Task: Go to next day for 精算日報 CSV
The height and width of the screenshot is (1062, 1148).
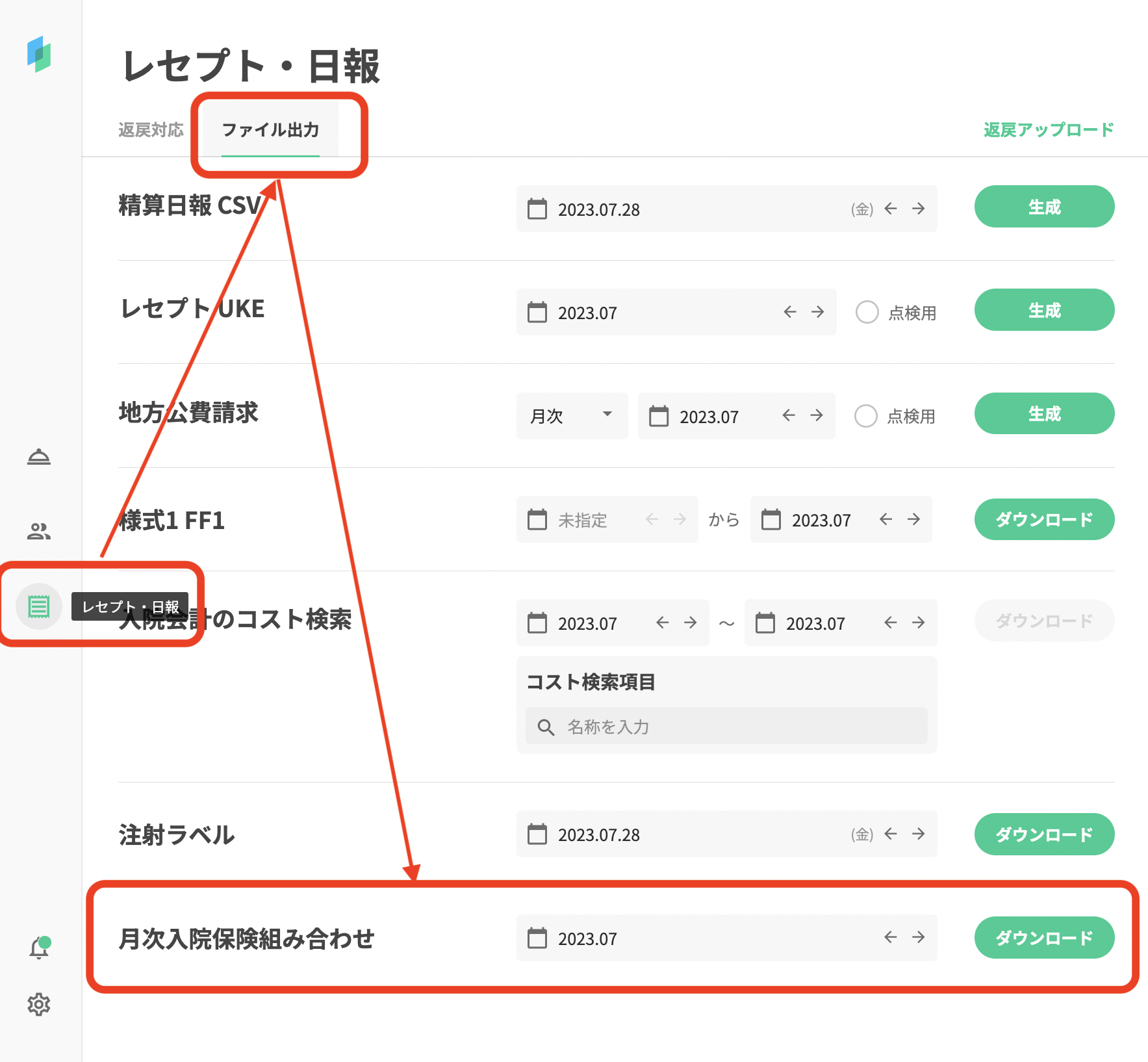Action: pos(918,209)
